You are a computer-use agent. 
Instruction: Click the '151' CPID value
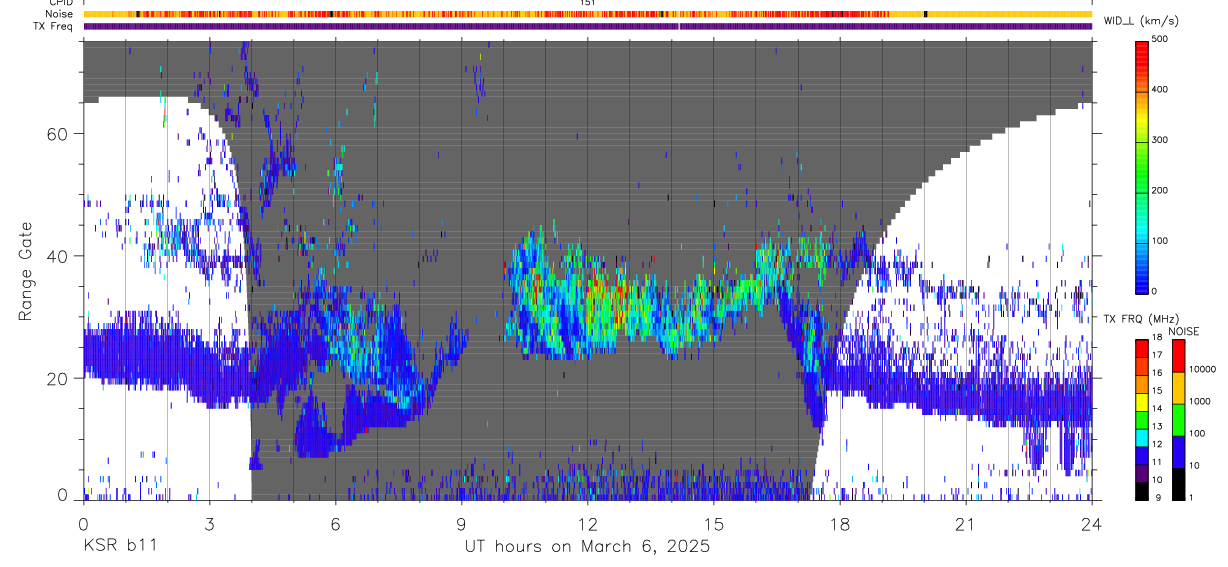coord(587,3)
